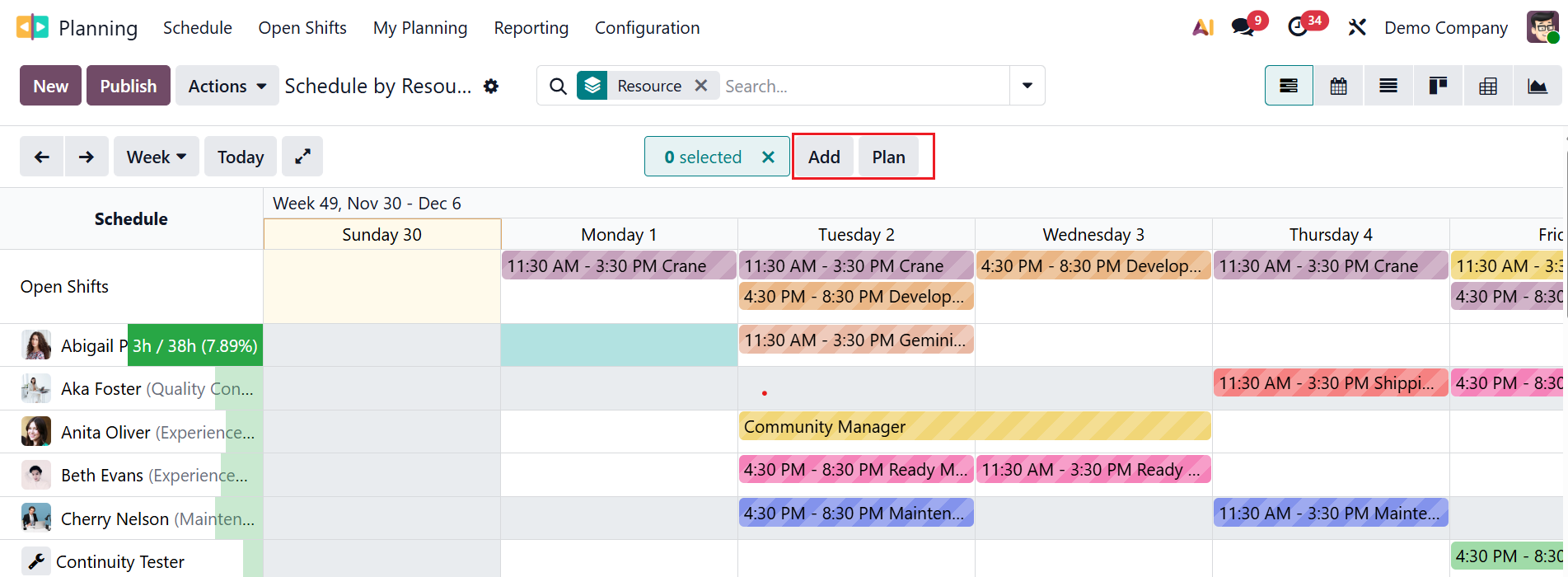Open the Demo Company switcher

[1446, 27]
